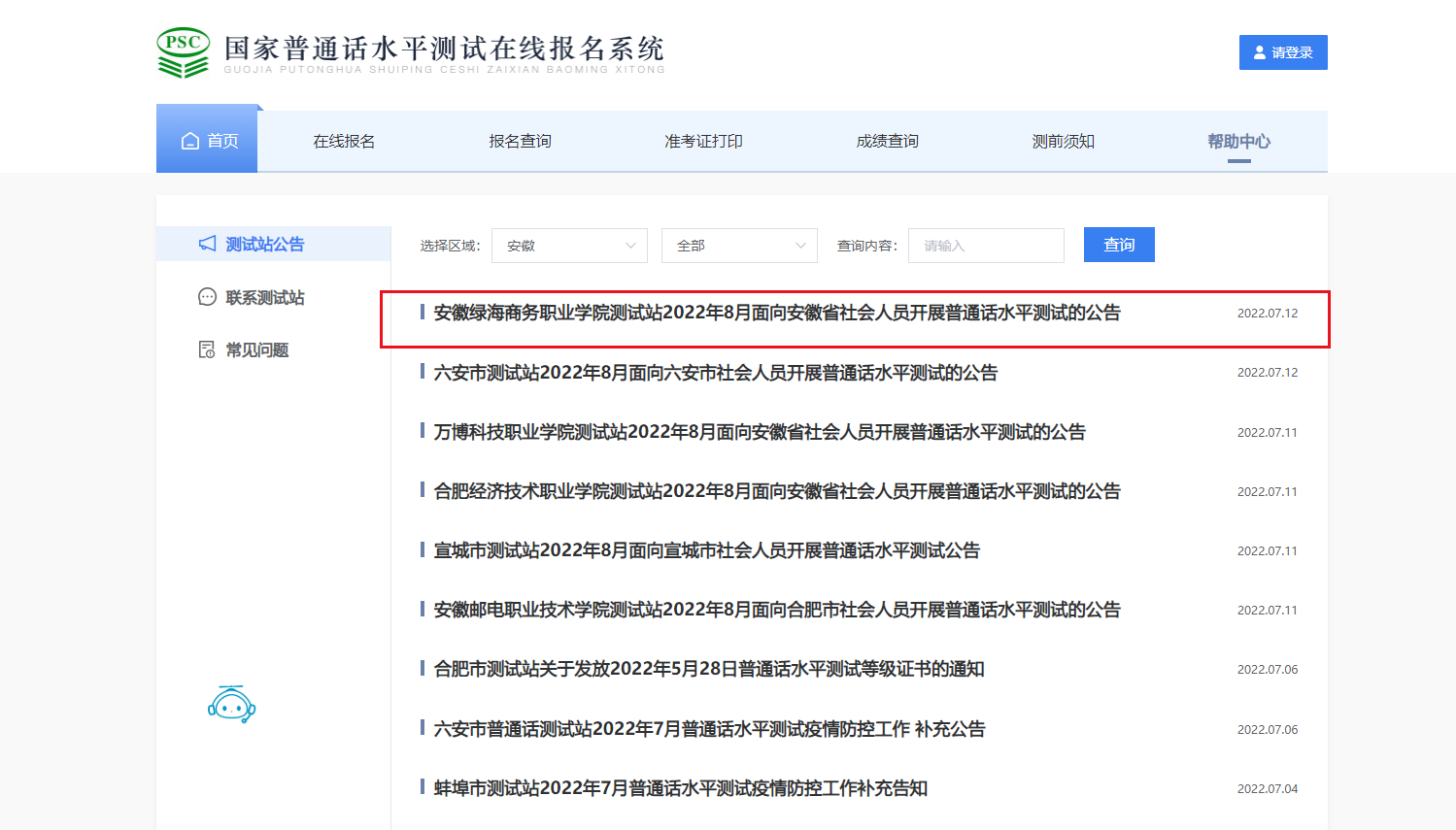
Task: Open 万博科技职业学院测试站 announcement
Action: coord(760,432)
